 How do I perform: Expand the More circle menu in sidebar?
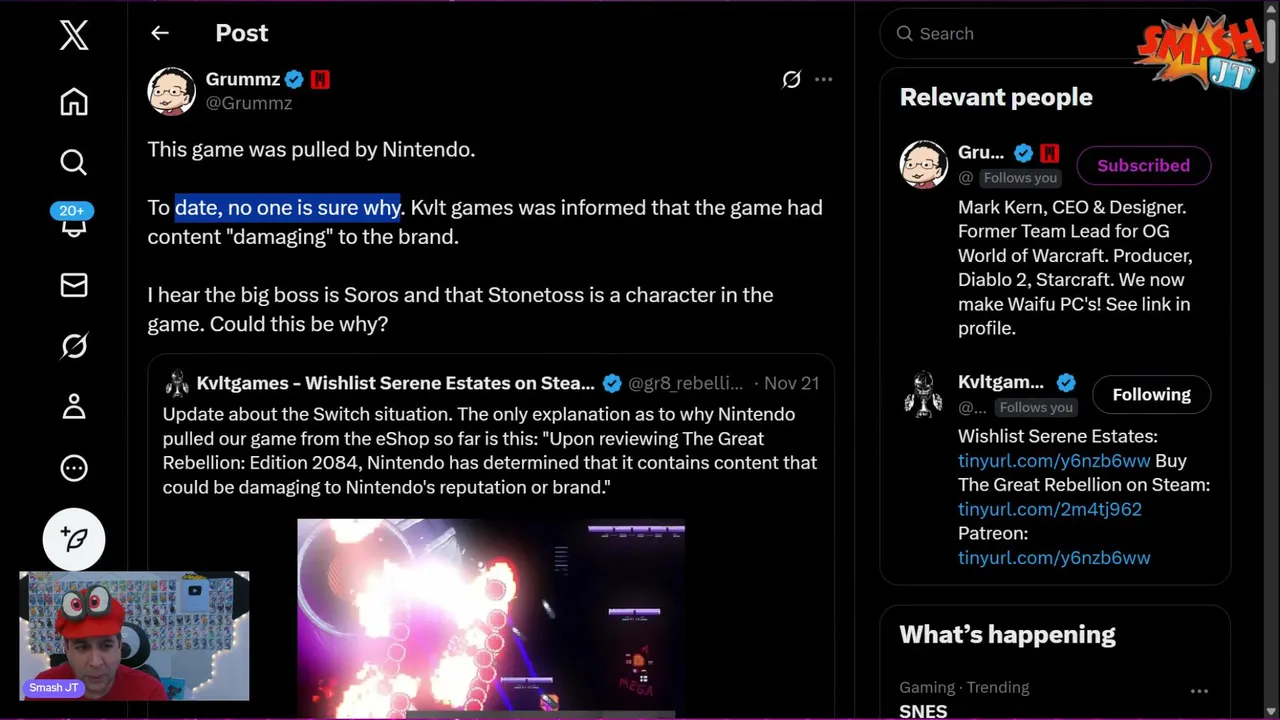[x=74, y=468]
